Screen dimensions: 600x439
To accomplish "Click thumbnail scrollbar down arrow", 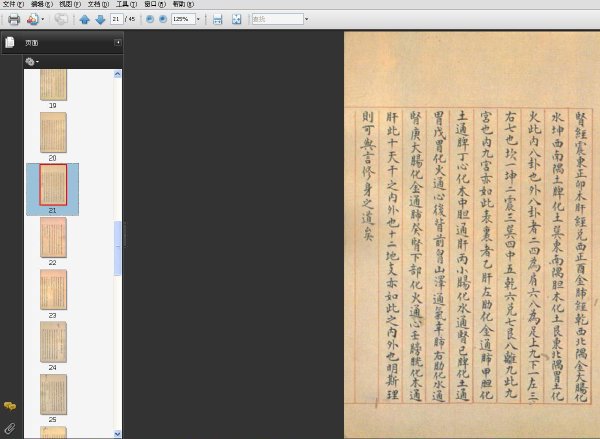I will coord(117,434).
